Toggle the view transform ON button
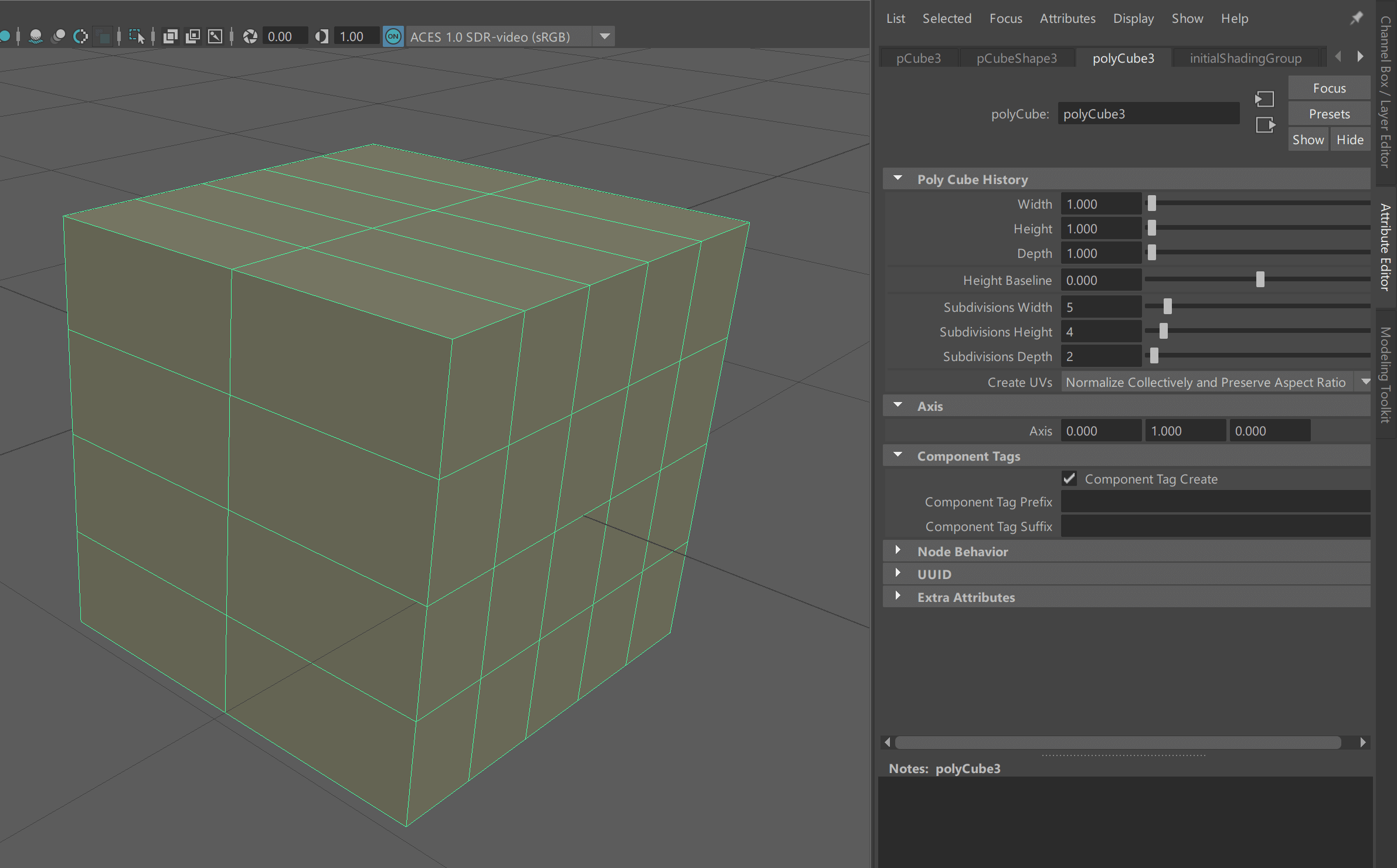The height and width of the screenshot is (868, 1397). pos(393,36)
